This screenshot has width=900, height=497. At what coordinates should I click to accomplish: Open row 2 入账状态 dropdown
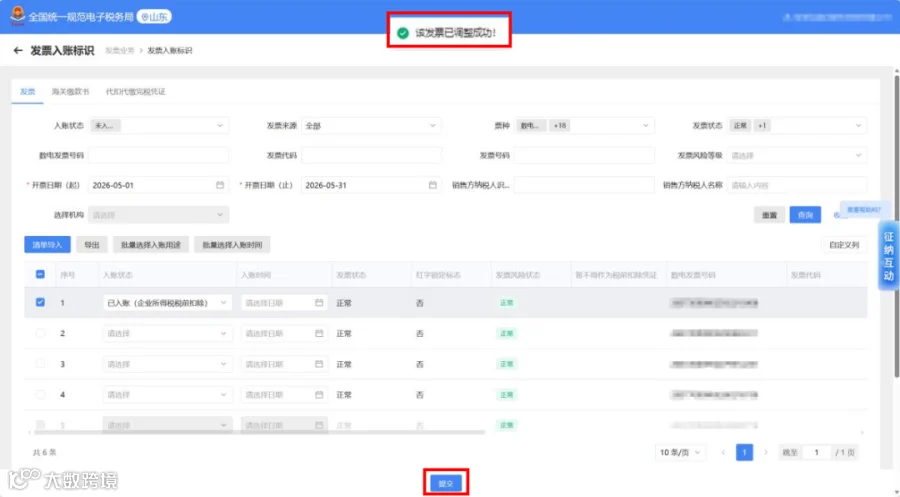point(168,333)
